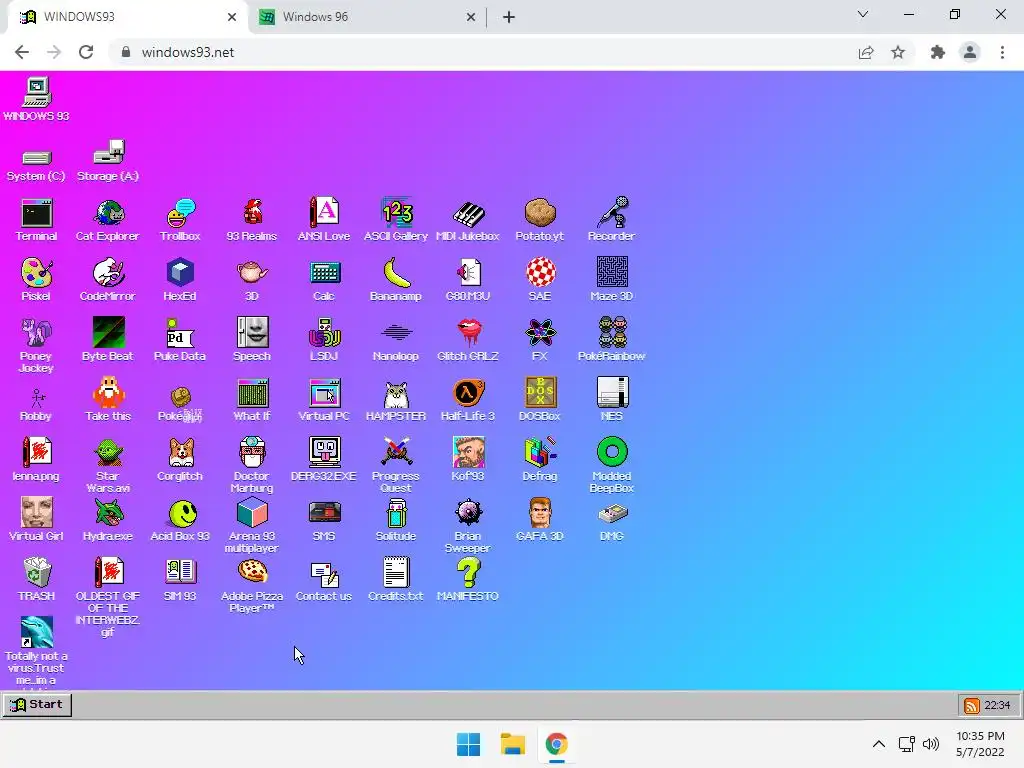This screenshot has width=1024, height=768.
Task: Select the Byte Beat icon
Action: coord(108,340)
